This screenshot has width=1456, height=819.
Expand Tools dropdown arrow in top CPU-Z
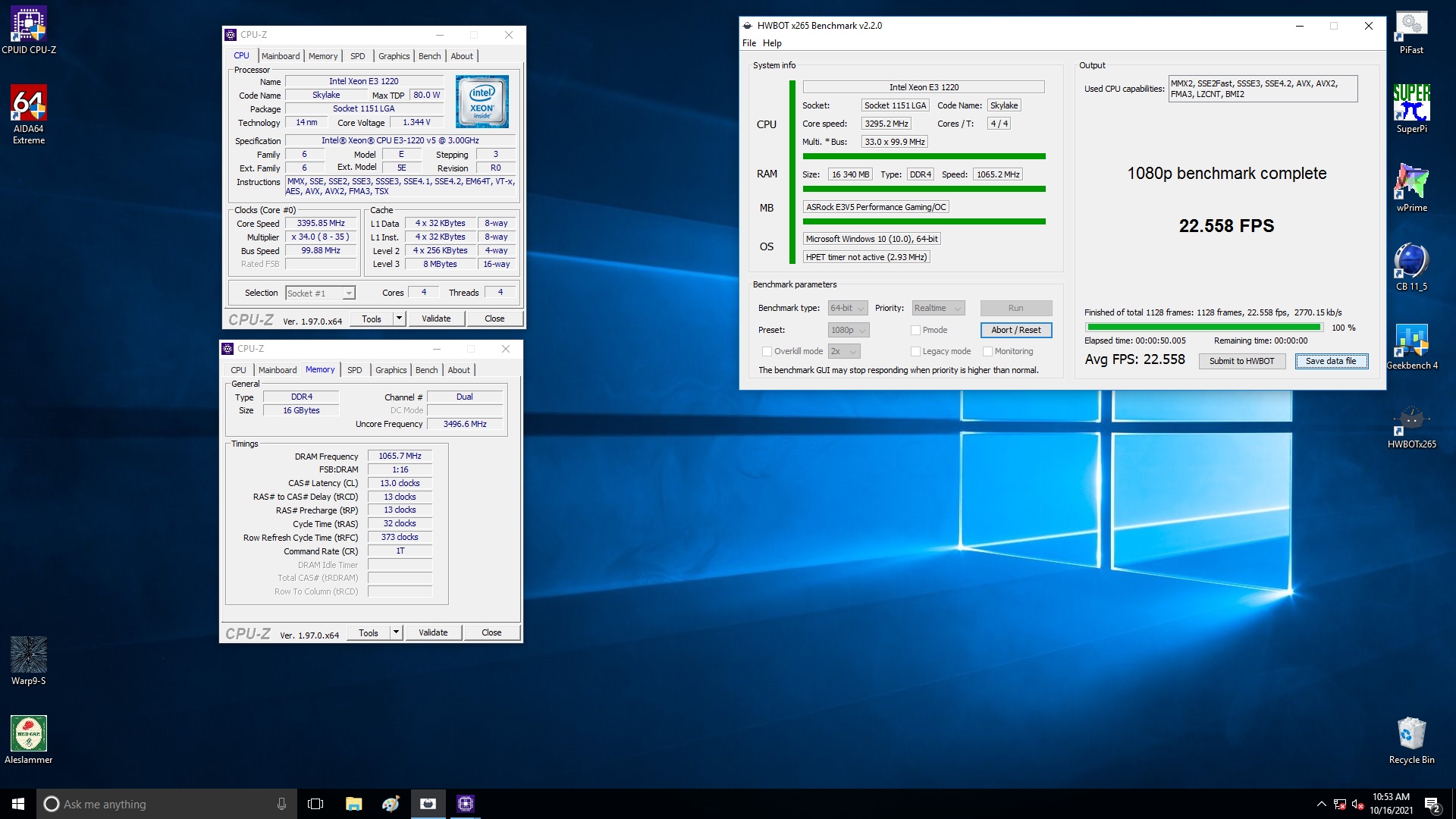[x=399, y=318]
